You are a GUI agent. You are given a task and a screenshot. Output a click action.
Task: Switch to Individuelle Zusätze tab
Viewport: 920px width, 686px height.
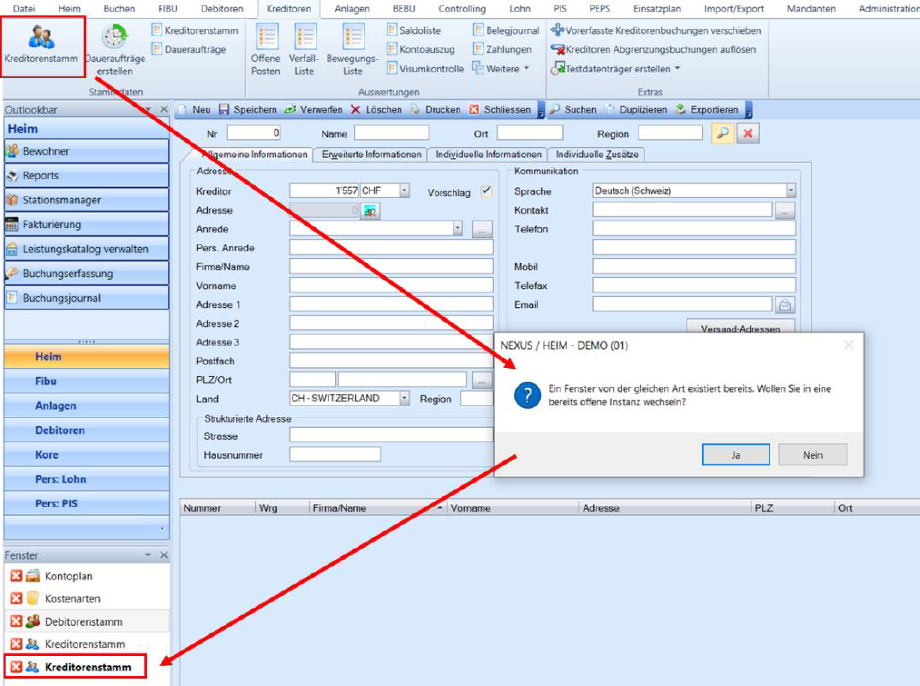click(x=597, y=154)
